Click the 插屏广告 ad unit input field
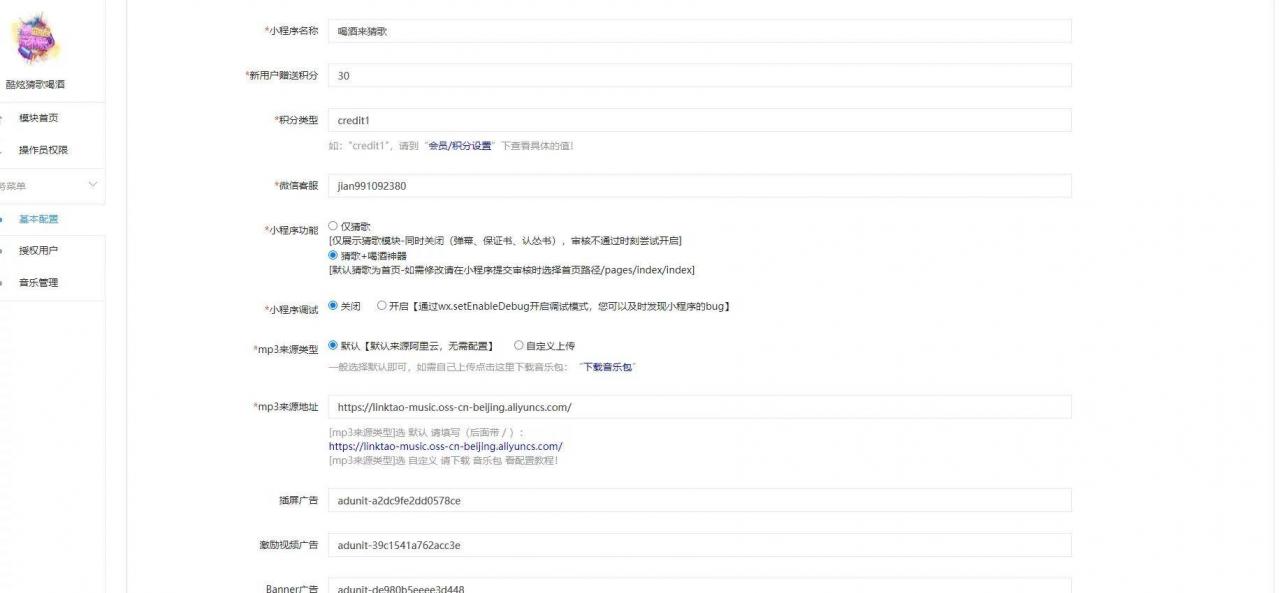 tap(700, 501)
